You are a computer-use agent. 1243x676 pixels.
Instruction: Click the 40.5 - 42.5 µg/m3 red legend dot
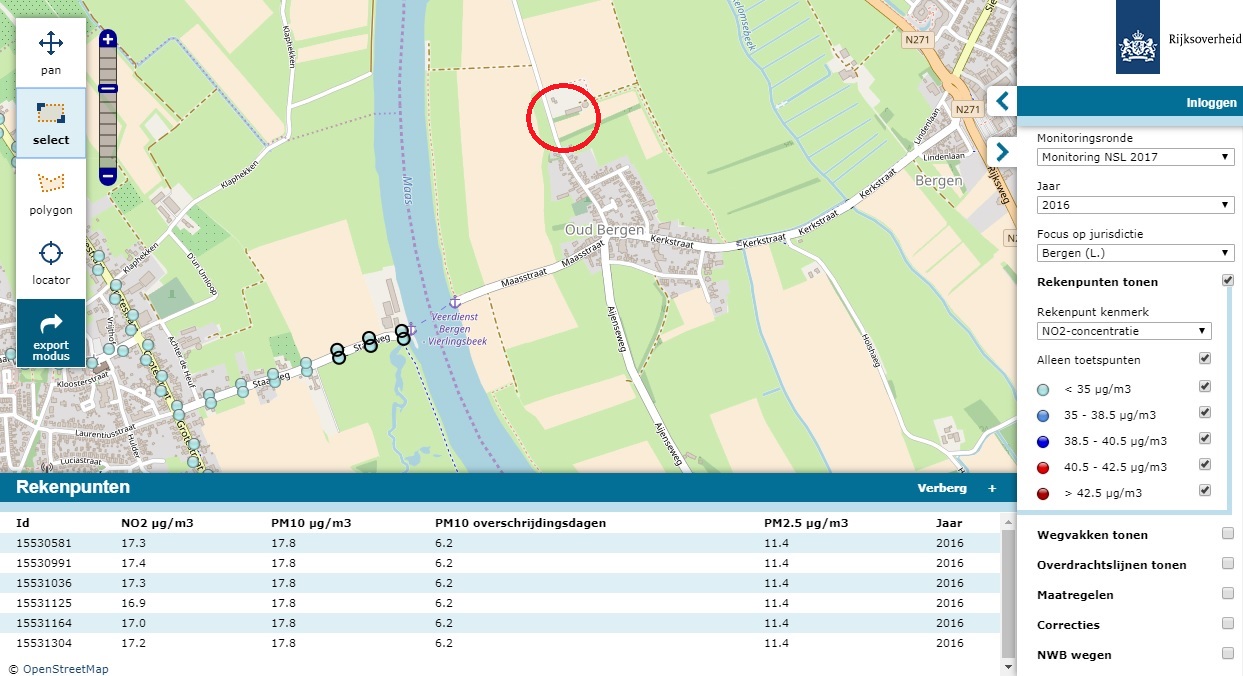[x=1043, y=467]
